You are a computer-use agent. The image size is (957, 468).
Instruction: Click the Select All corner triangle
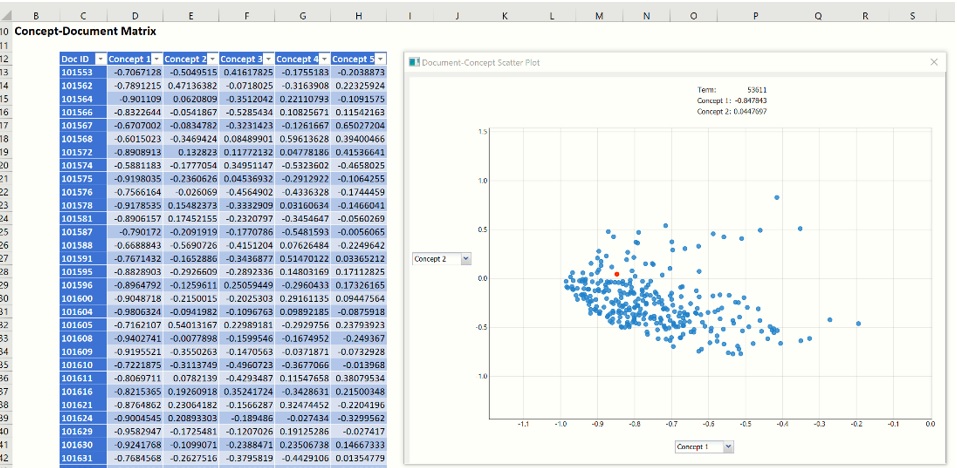coord(8,15)
